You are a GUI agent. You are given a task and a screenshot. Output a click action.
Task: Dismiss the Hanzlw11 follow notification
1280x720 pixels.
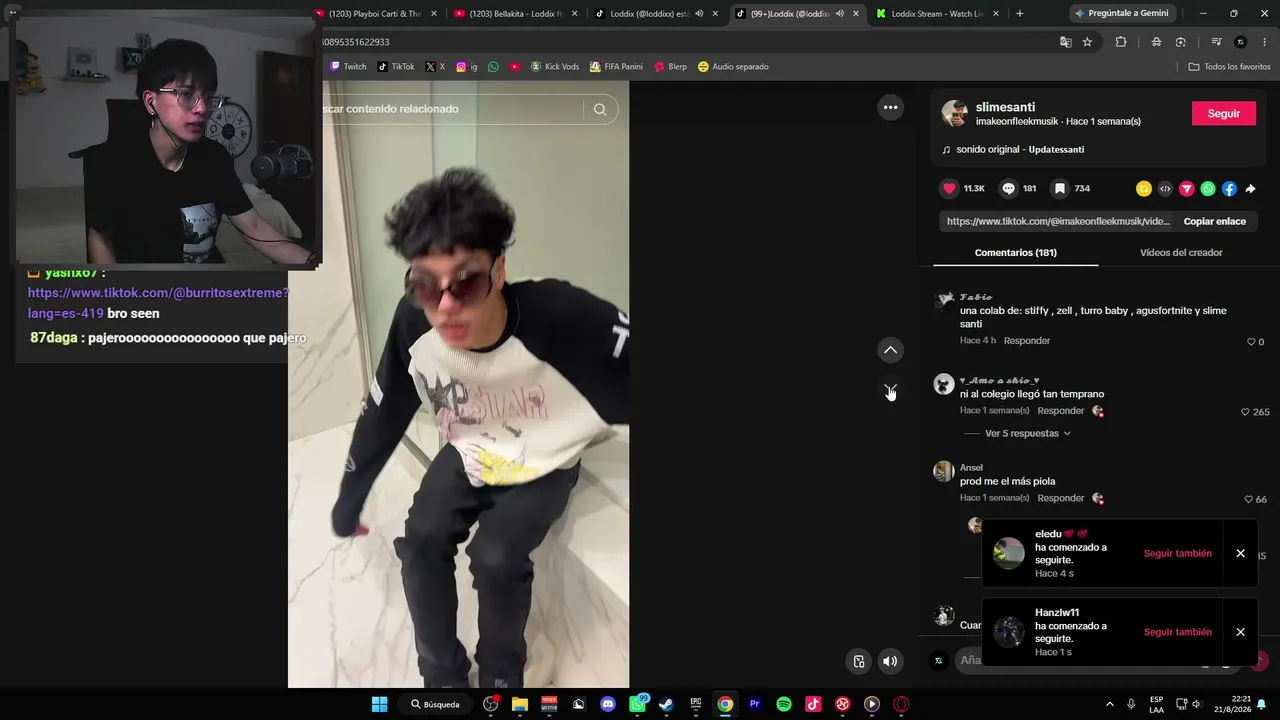point(1240,632)
